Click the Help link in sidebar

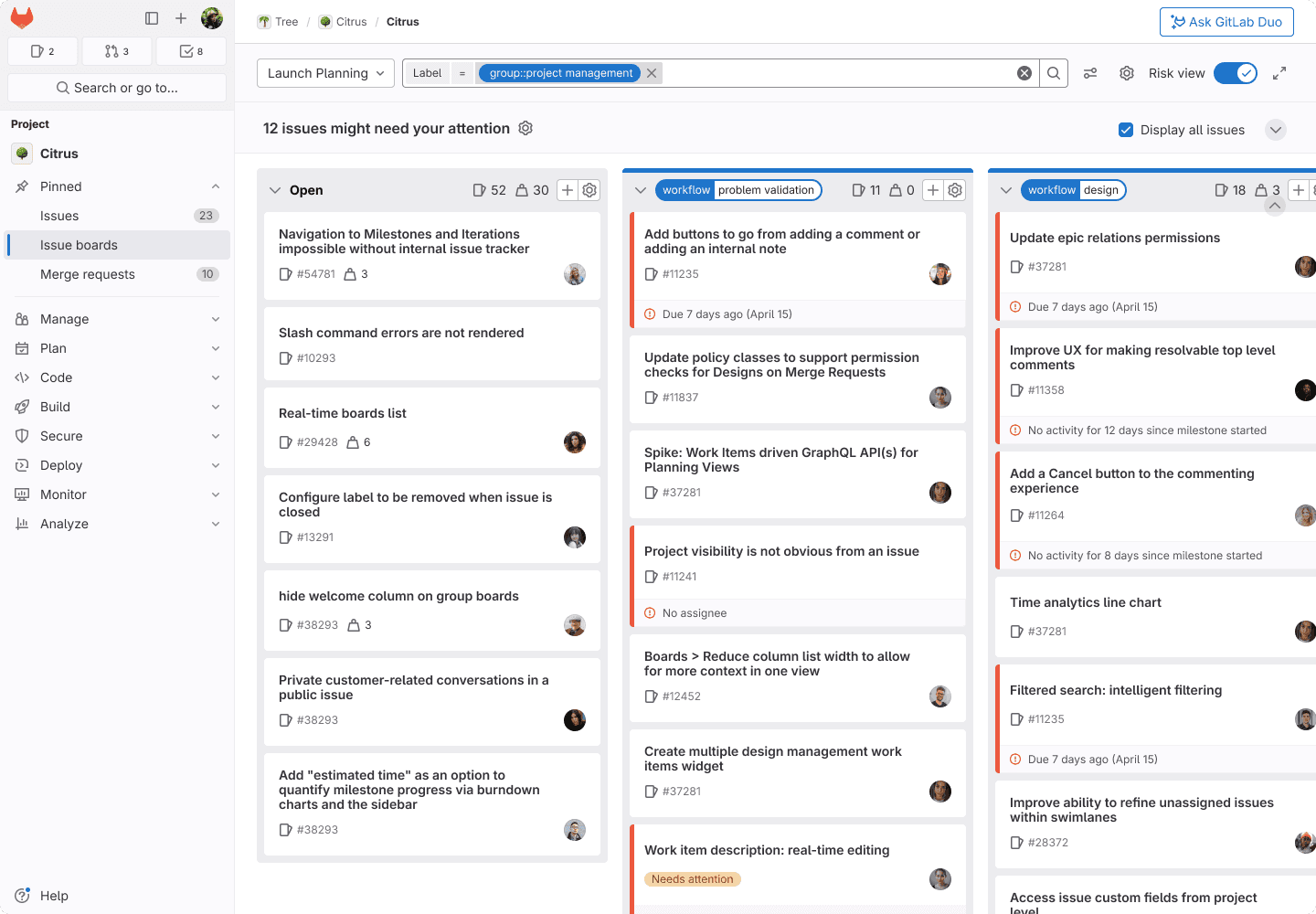(54, 896)
